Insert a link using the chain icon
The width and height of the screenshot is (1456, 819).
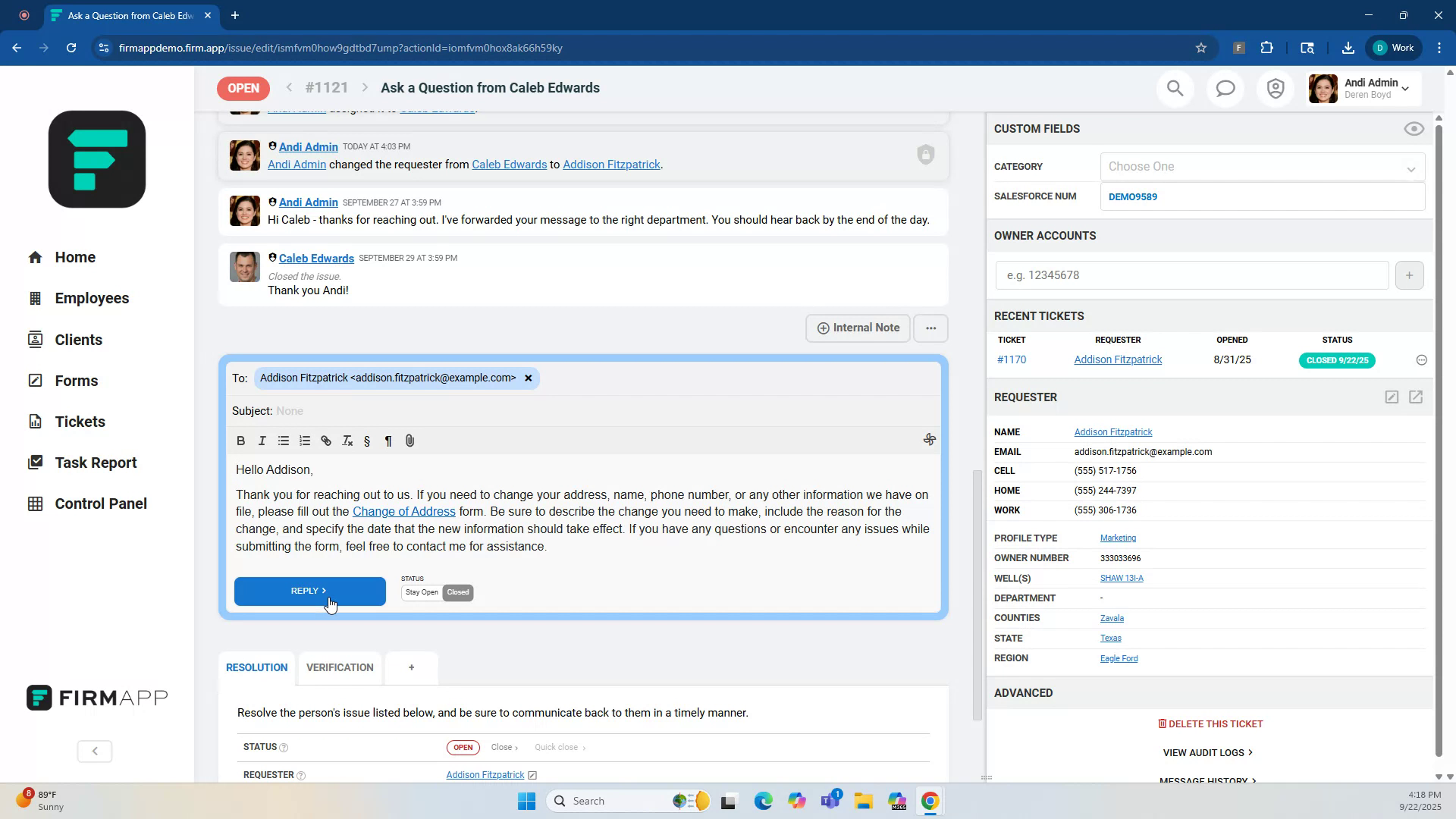click(325, 441)
